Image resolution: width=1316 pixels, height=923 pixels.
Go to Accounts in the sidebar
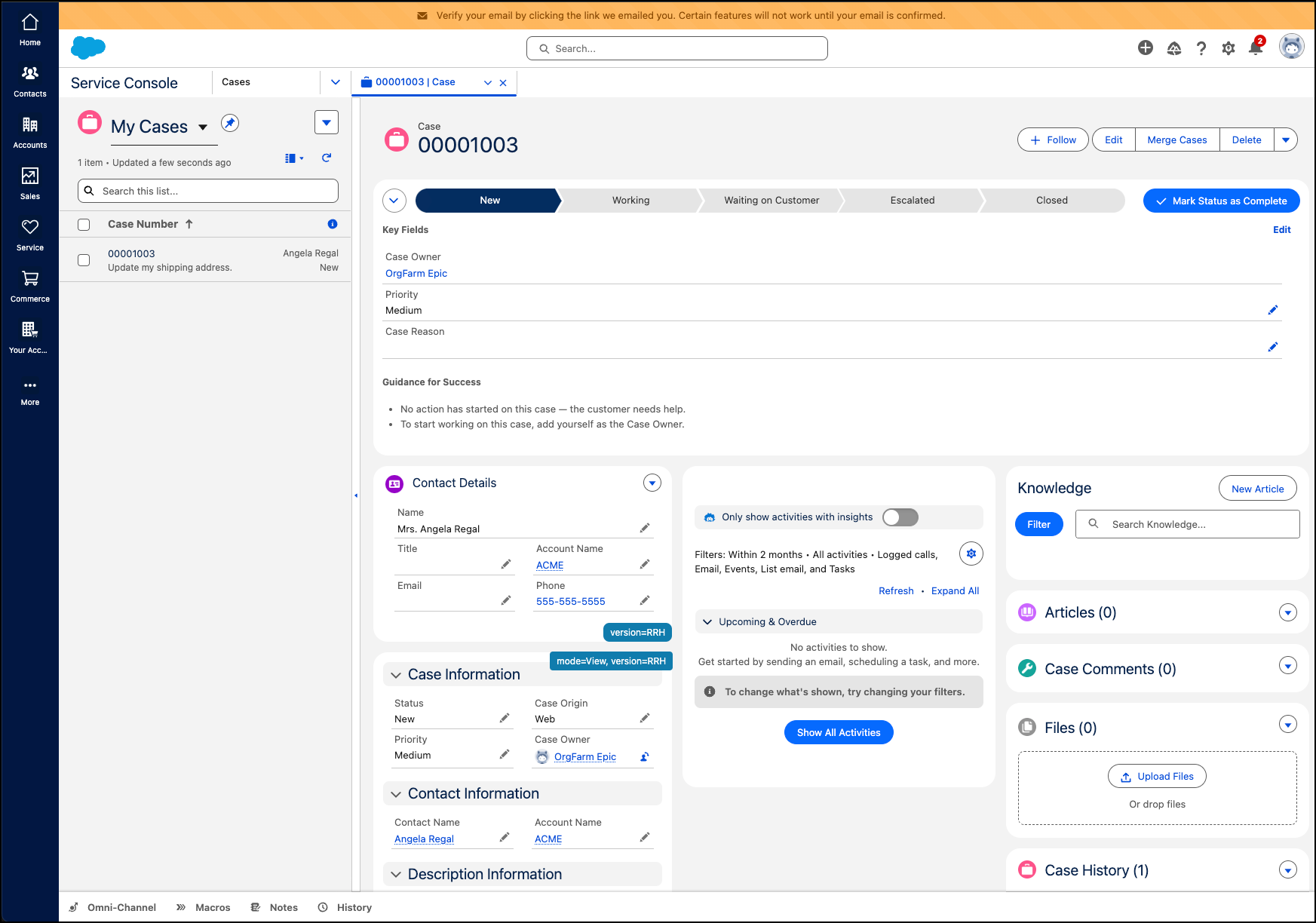point(30,133)
